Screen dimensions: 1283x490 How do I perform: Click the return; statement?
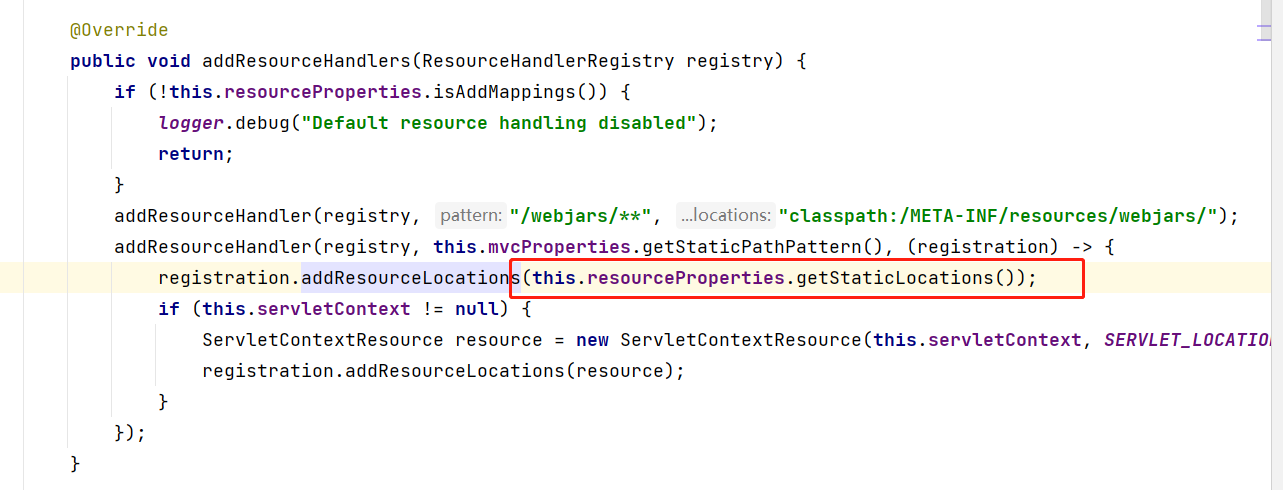[x=196, y=154]
